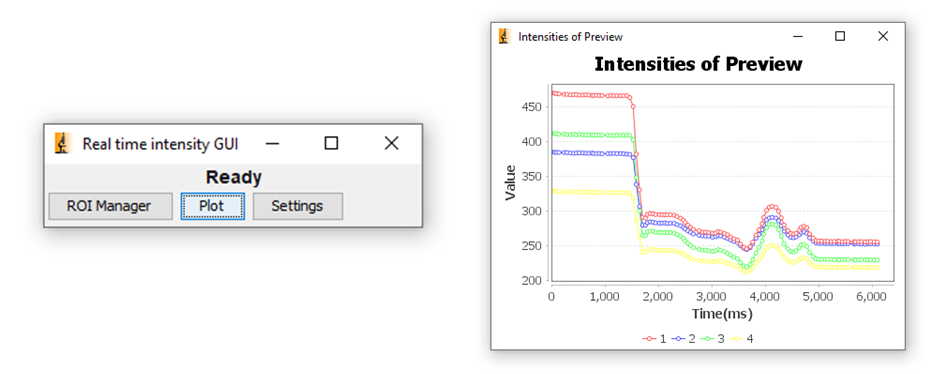
Task: Open the Settings dialog
Action: tap(297, 206)
